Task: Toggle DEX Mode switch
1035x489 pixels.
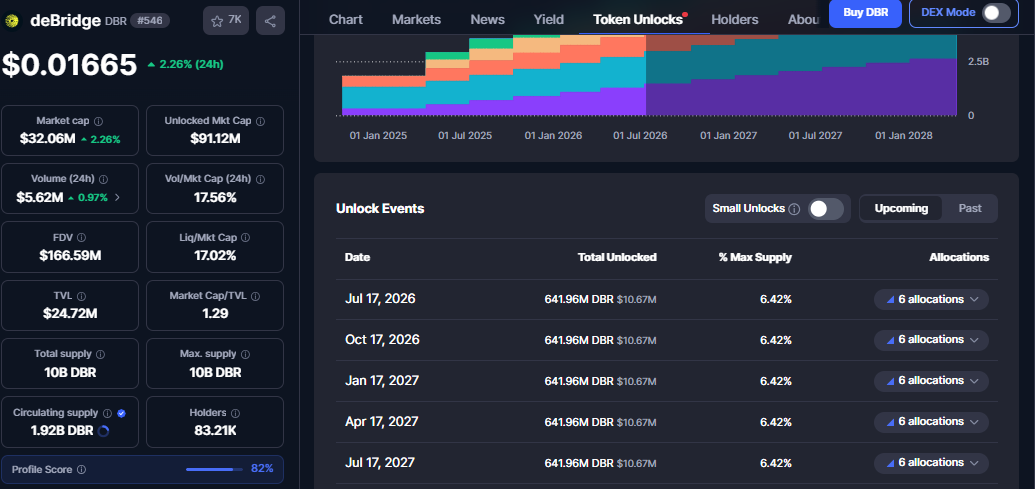Action: [995, 13]
